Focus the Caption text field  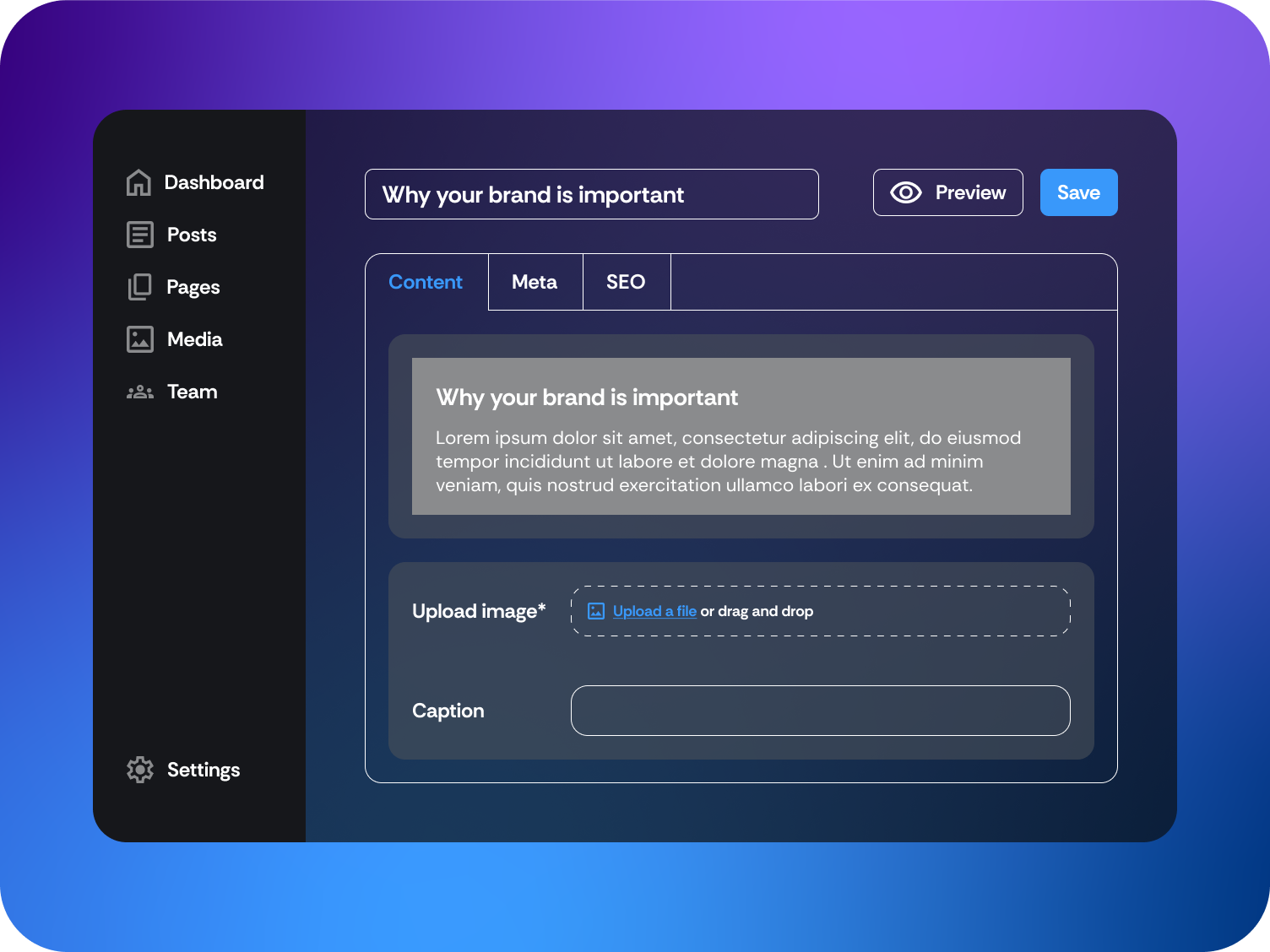820,711
